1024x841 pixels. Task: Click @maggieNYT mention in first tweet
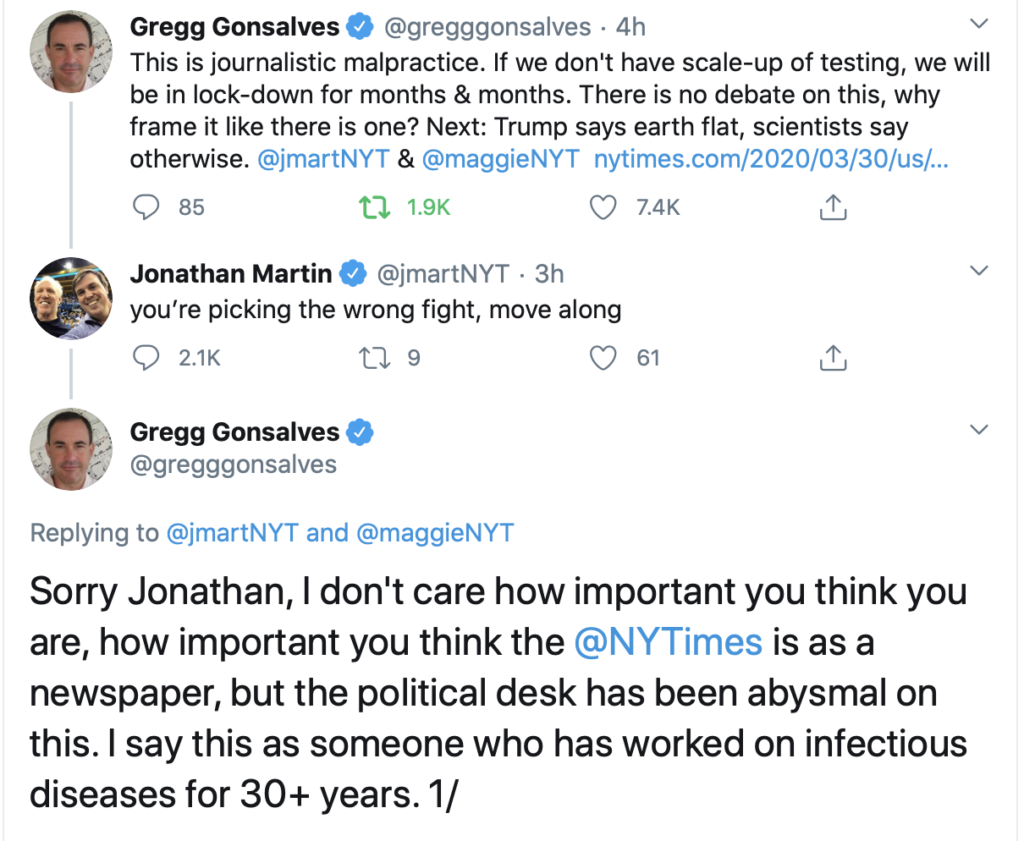(499, 159)
